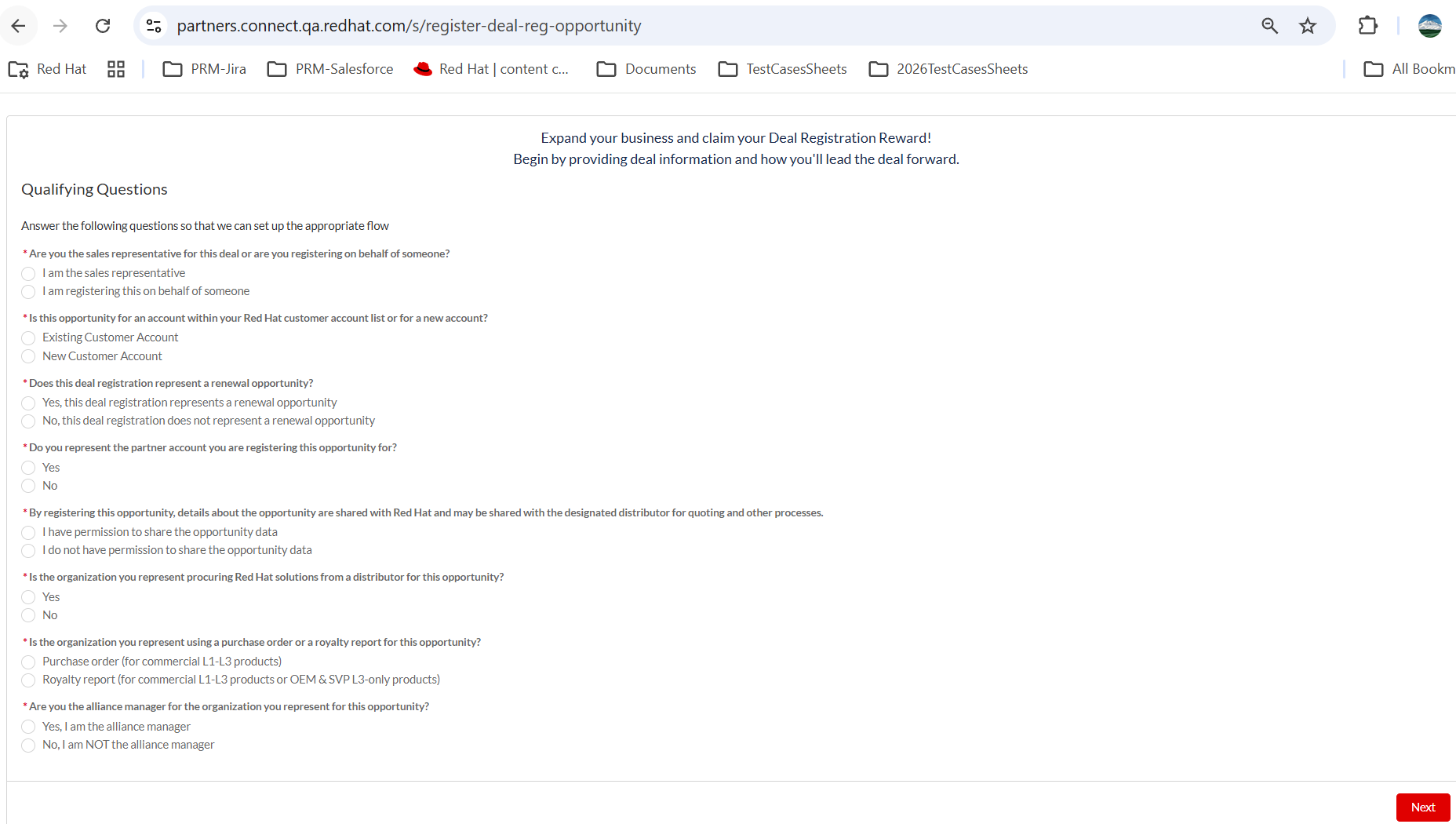Click 'Answer the following questions' instruction text
Viewport: 1456px width, 824px height.
tap(205, 226)
